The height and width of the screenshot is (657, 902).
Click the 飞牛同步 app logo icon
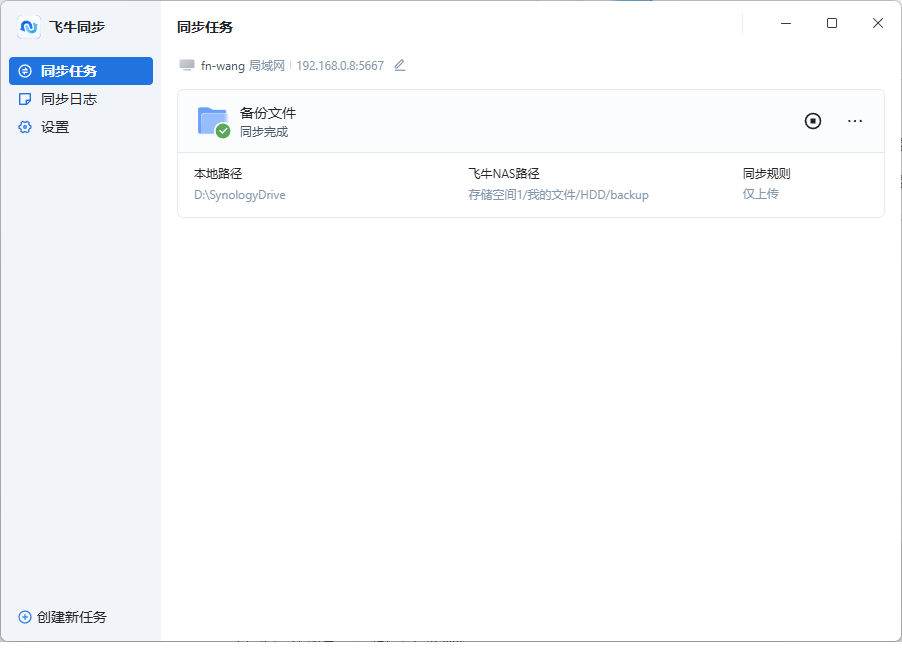point(29,27)
